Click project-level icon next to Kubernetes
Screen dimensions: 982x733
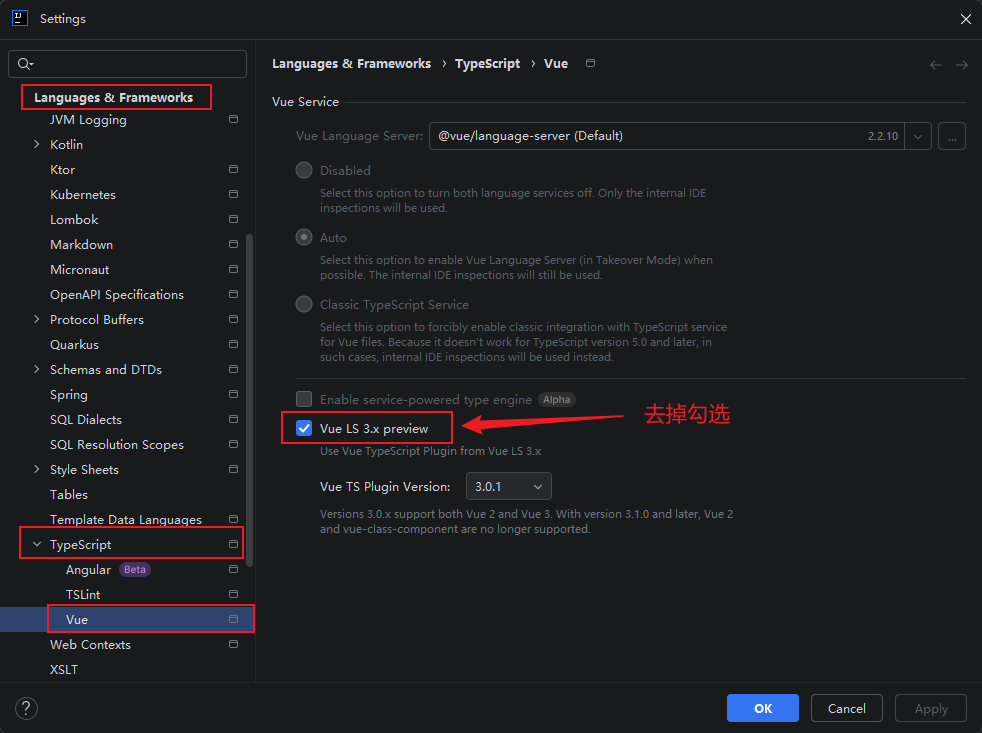[233, 194]
